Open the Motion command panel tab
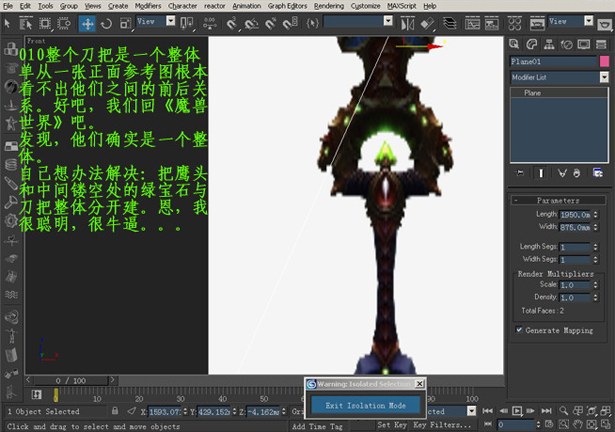615x432 pixels. tap(566, 44)
